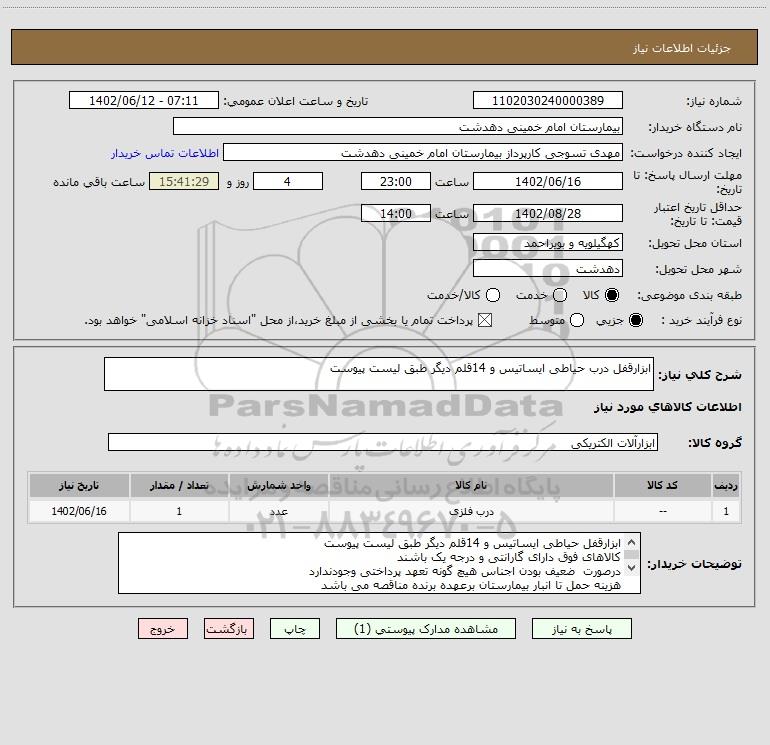Select the جزیی purchase type radio
The image size is (770, 745).
pyautogui.click(x=636, y=320)
